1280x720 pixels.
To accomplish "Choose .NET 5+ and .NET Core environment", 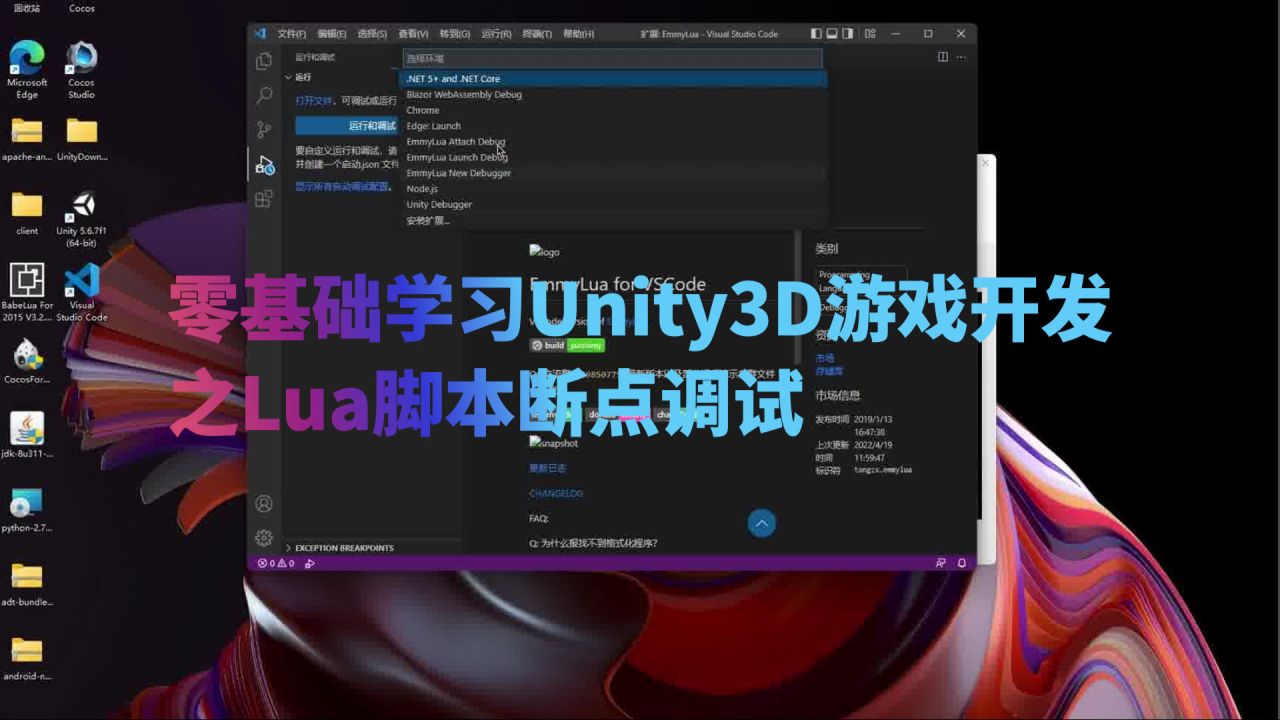I will pyautogui.click(x=613, y=78).
